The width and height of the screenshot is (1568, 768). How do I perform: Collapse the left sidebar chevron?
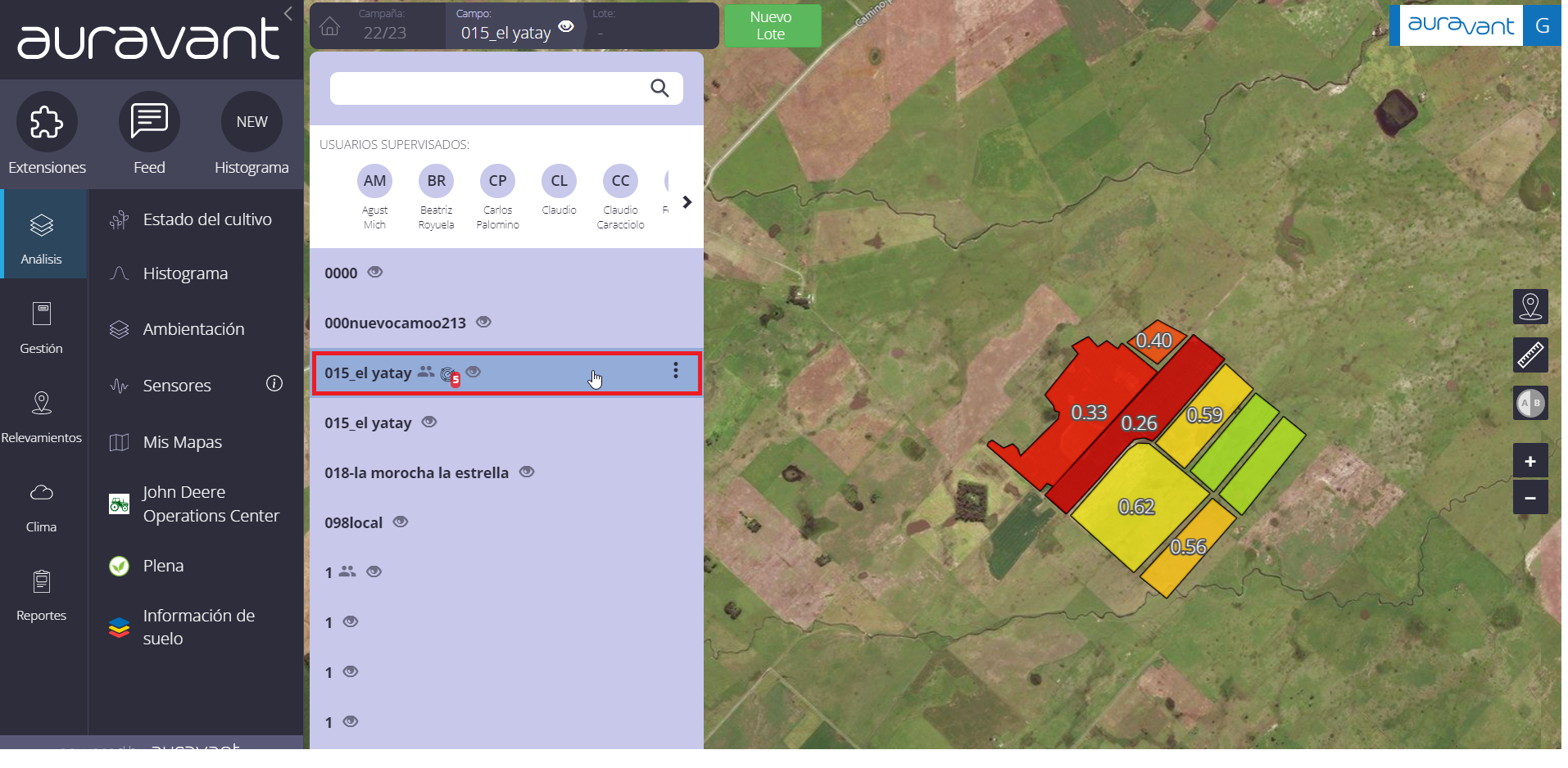click(288, 13)
